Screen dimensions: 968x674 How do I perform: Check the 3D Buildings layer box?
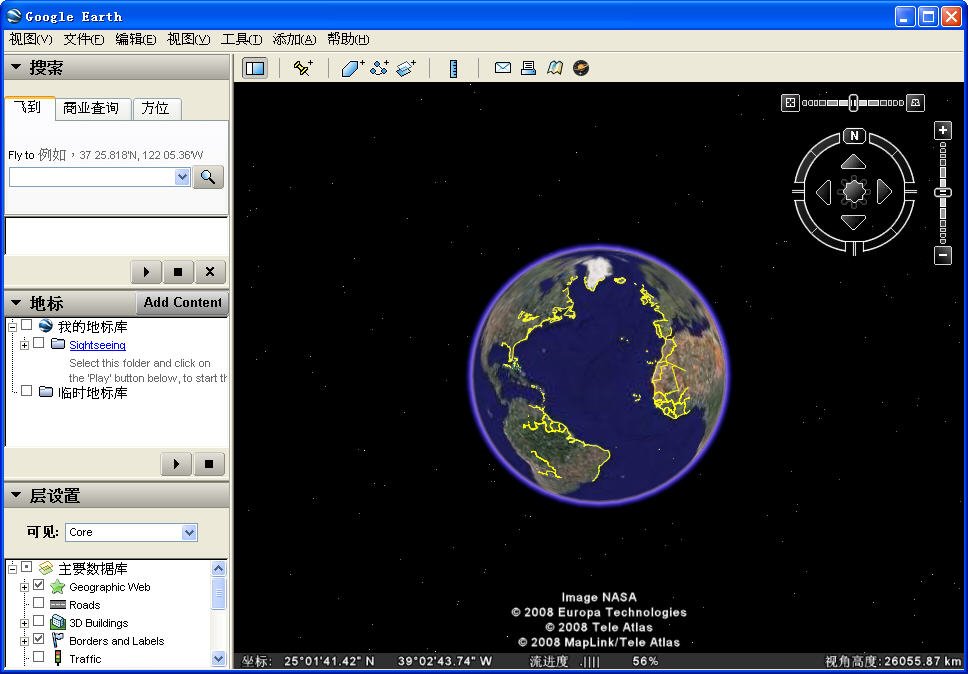[x=39, y=622]
